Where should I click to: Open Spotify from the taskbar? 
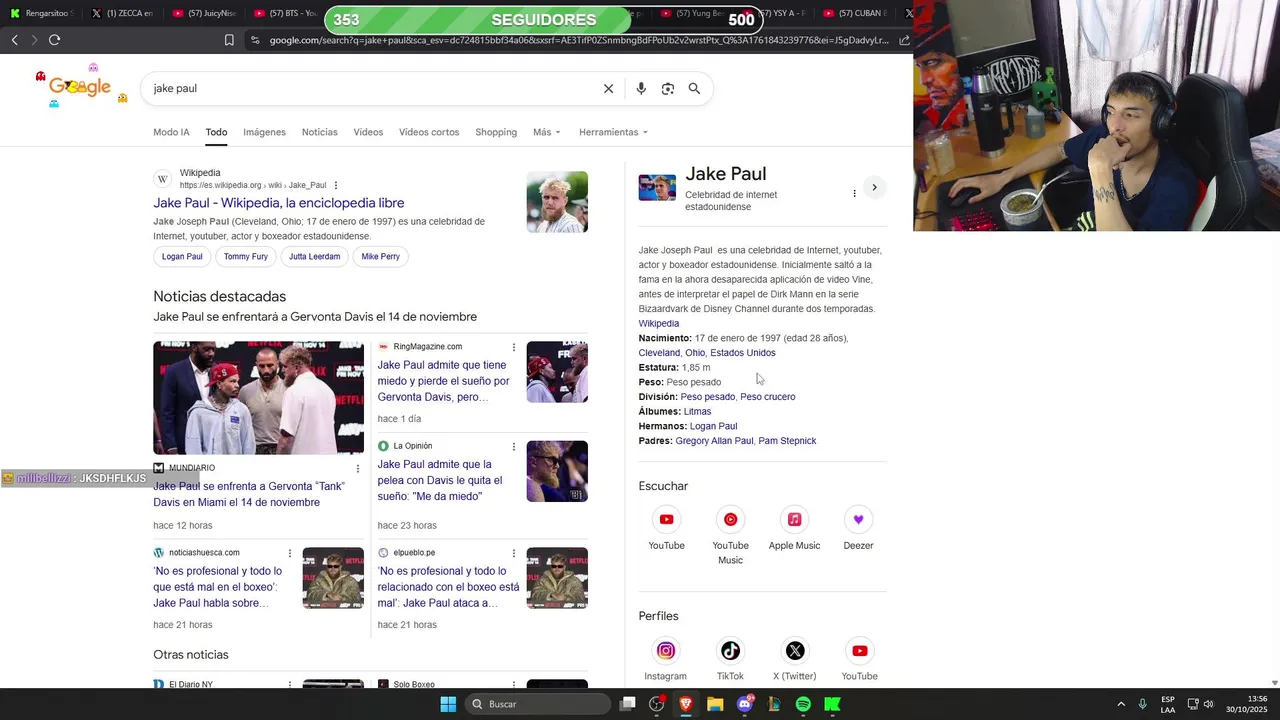coord(803,704)
